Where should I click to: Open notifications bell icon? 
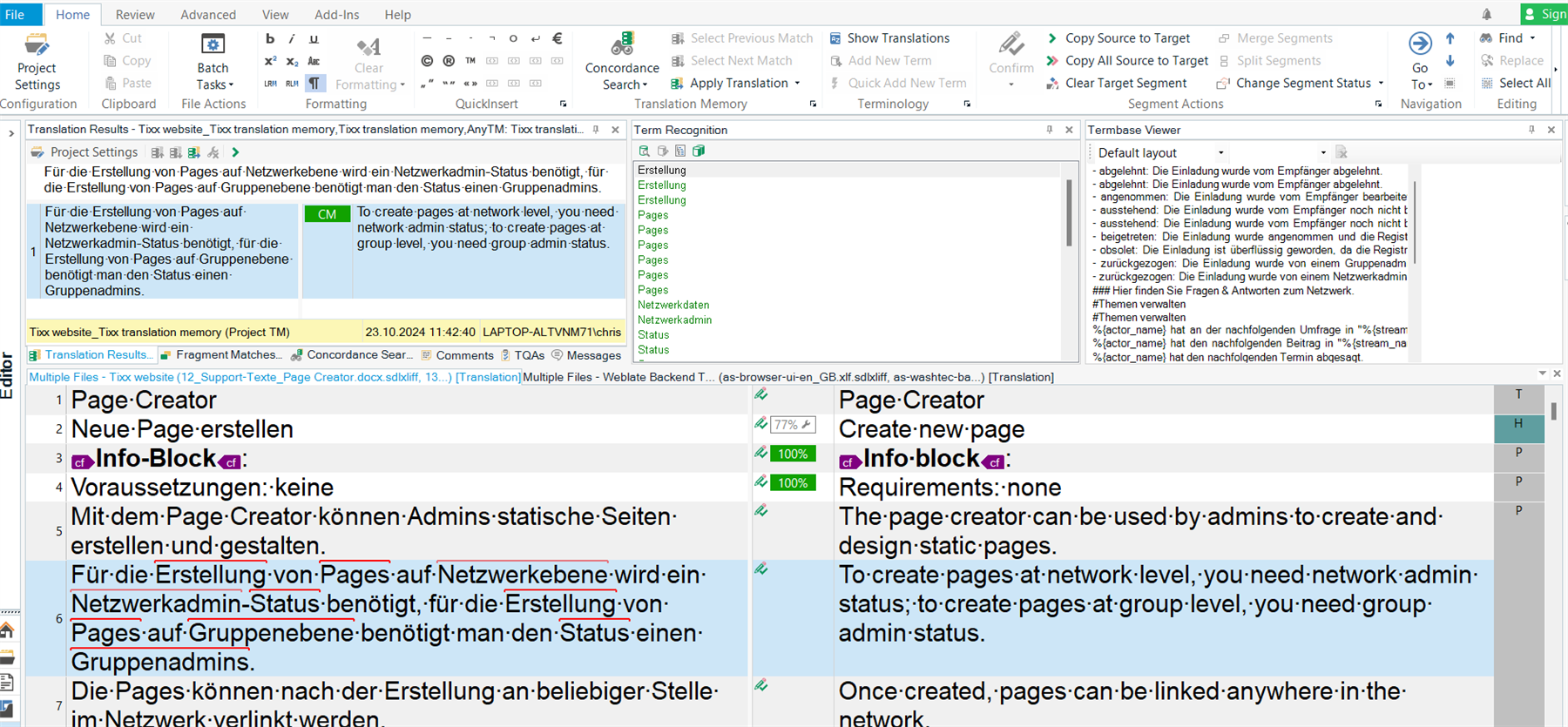1487,14
